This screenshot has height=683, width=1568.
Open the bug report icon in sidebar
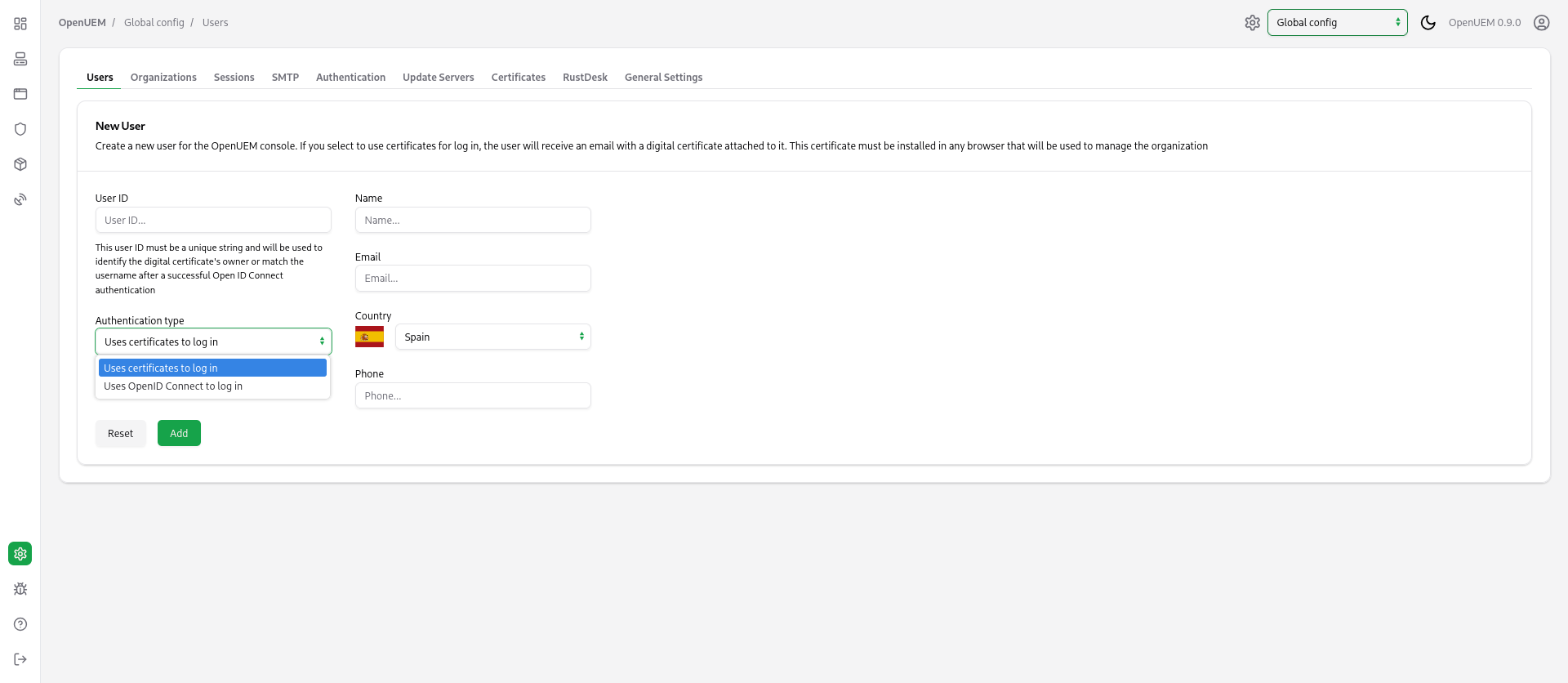point(20,589)
